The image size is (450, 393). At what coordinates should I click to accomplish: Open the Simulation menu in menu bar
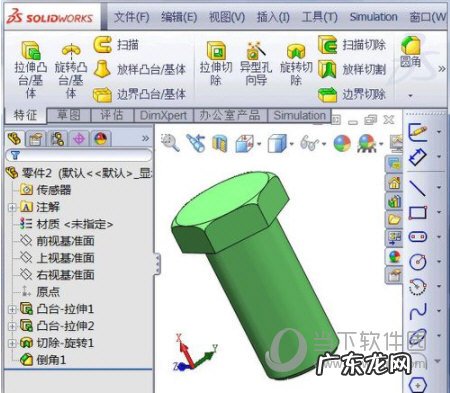point(373,17)
